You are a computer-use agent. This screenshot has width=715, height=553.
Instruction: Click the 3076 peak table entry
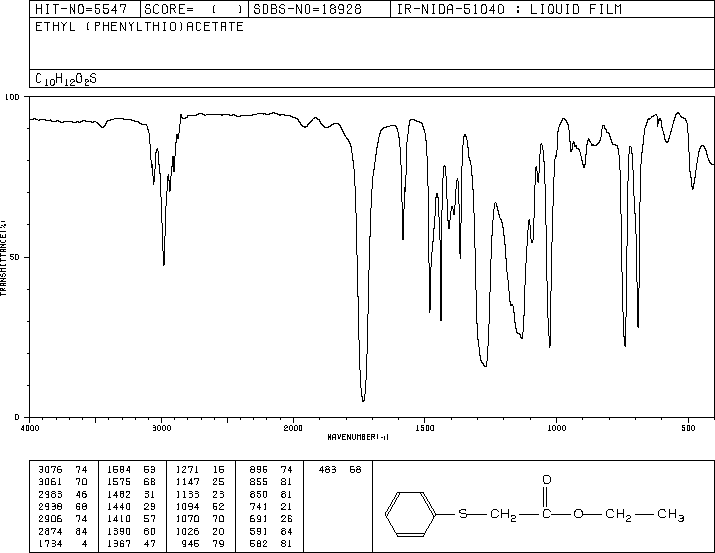click(63, 470)
